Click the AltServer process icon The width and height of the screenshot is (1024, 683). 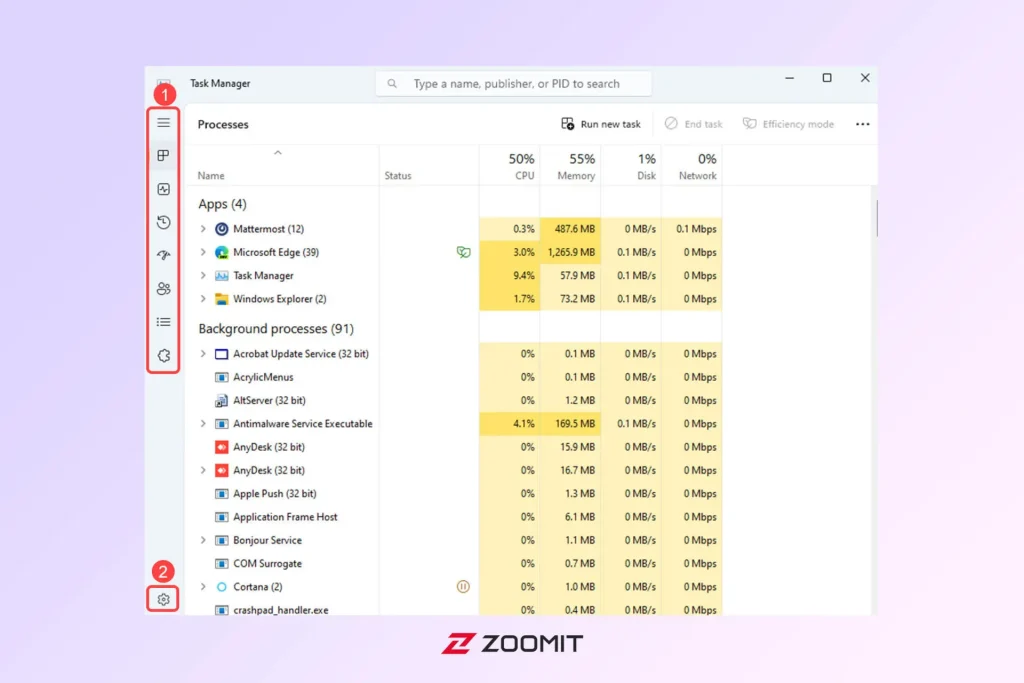pos(221,400)
